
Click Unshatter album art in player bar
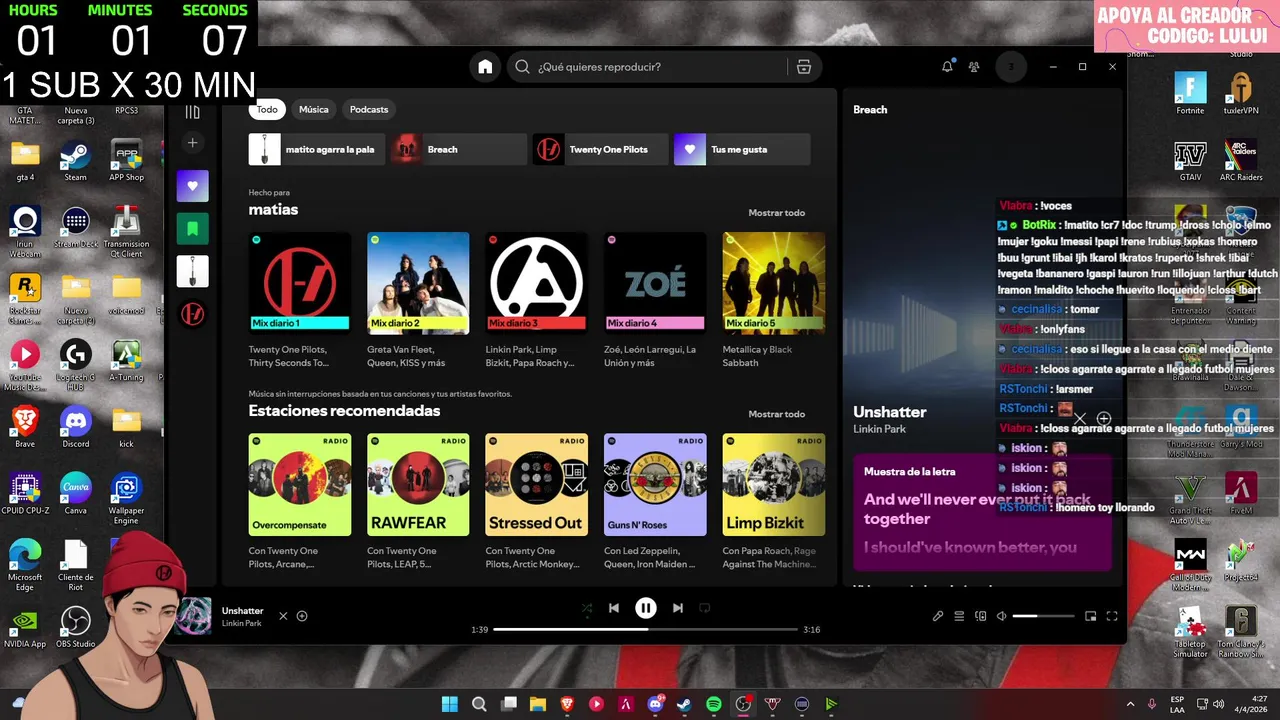pos(193,616)
